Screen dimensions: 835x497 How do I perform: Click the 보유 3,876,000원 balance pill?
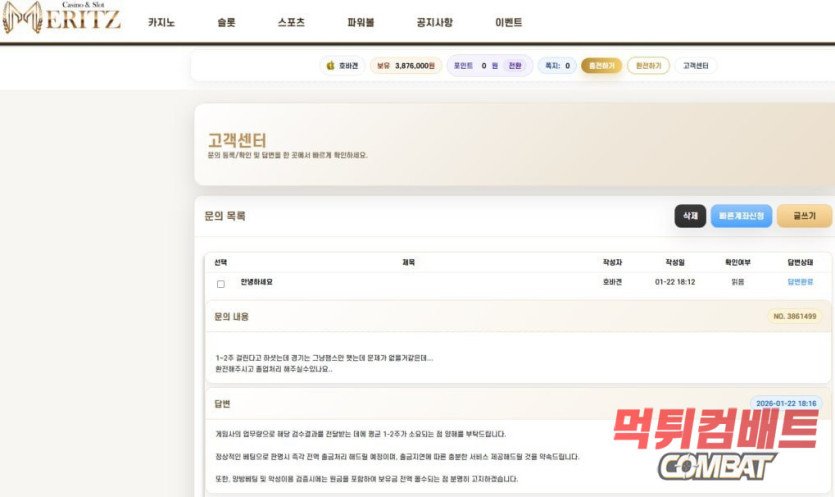(x=406, y=66)
